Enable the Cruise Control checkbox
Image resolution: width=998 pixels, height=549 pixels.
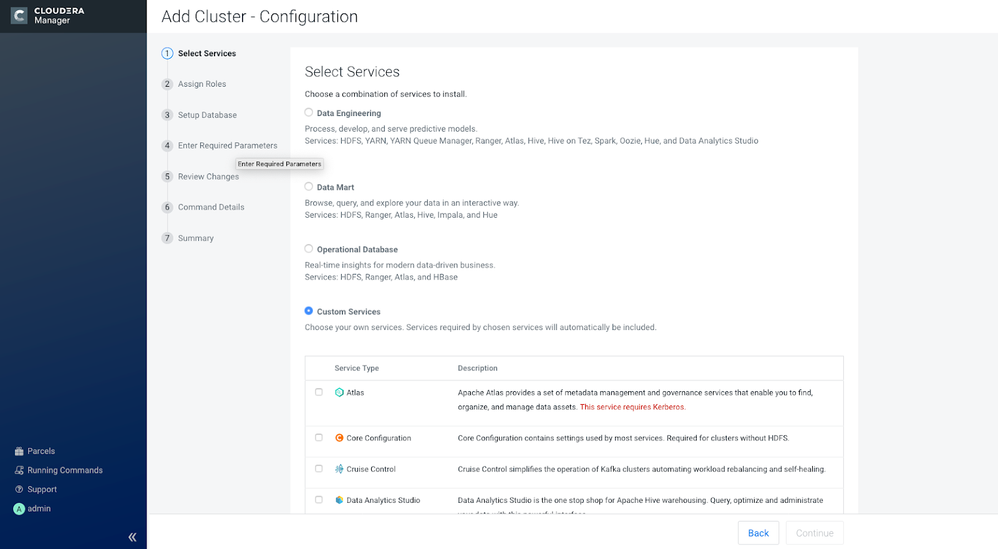click(x=319, y=469)
